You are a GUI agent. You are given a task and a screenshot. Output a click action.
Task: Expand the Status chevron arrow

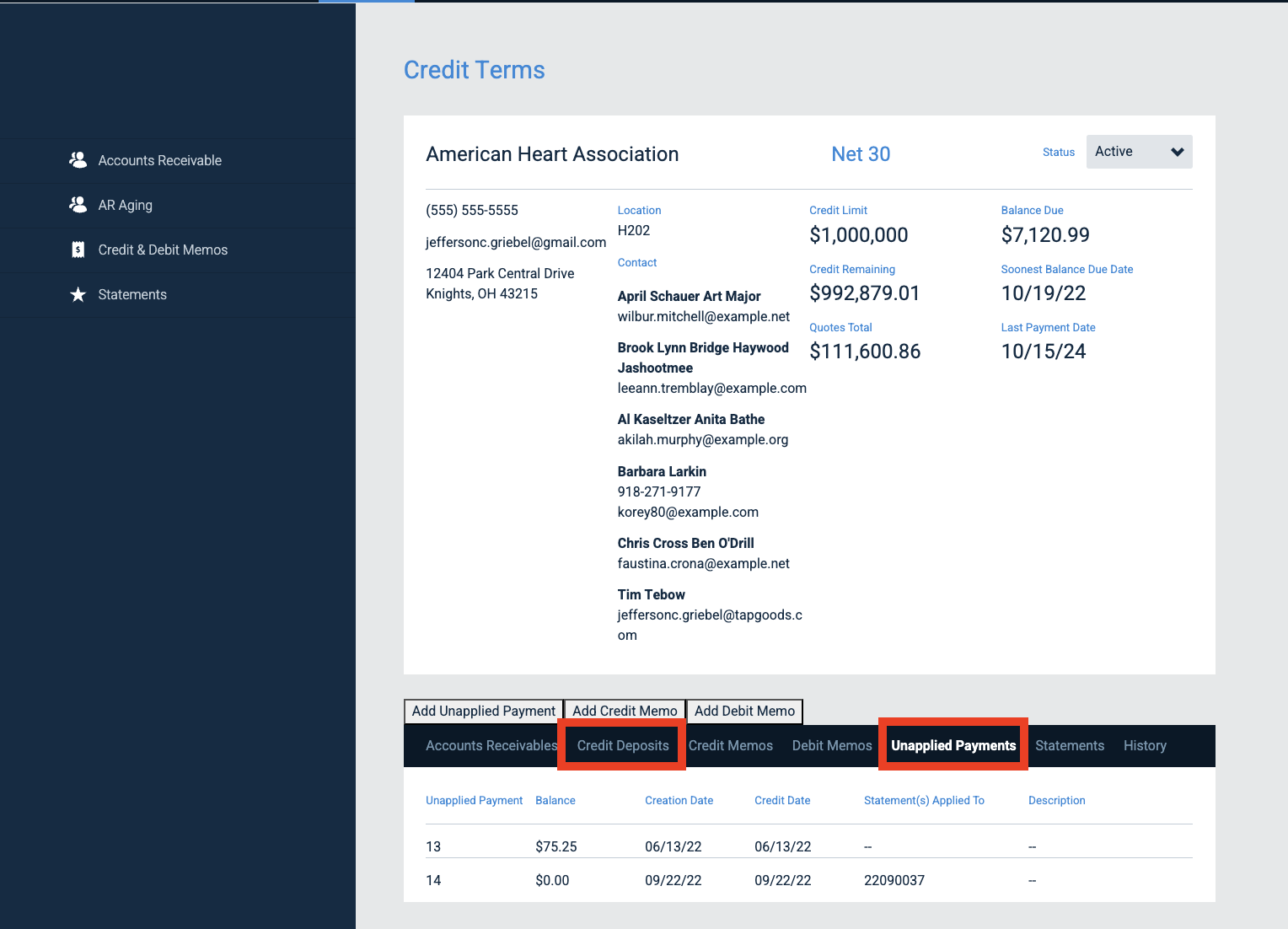tap(1178, 153)
